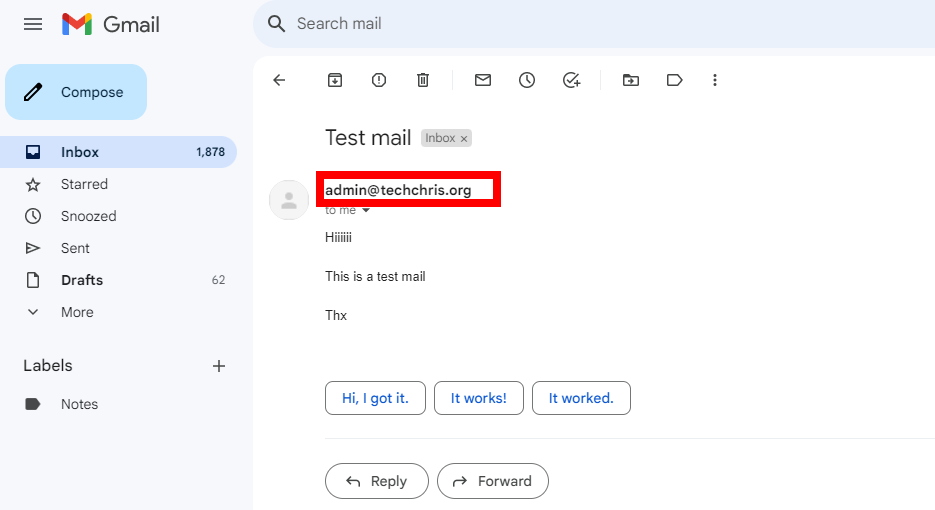Create a new label with plus icon
Viewport: 935px width, 510px height.
[x=219, y=366]
